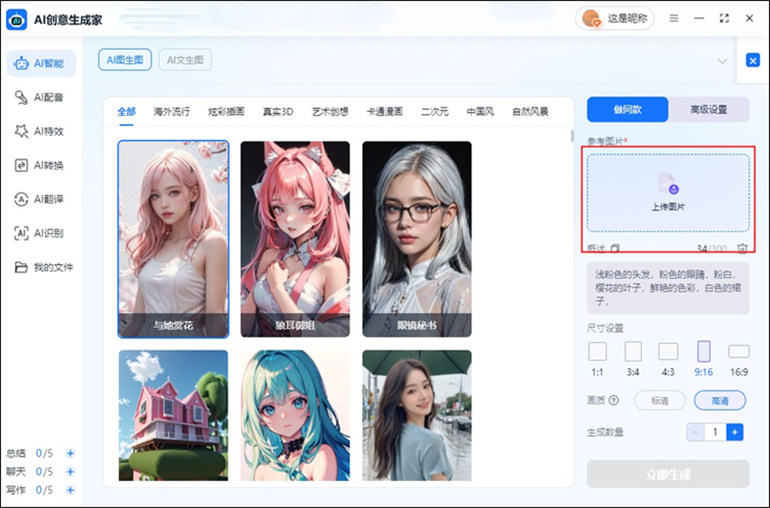The image size is (770, 508).
Task: Pick the blue-haired anime girl template
Action: (x=295, y=415)
